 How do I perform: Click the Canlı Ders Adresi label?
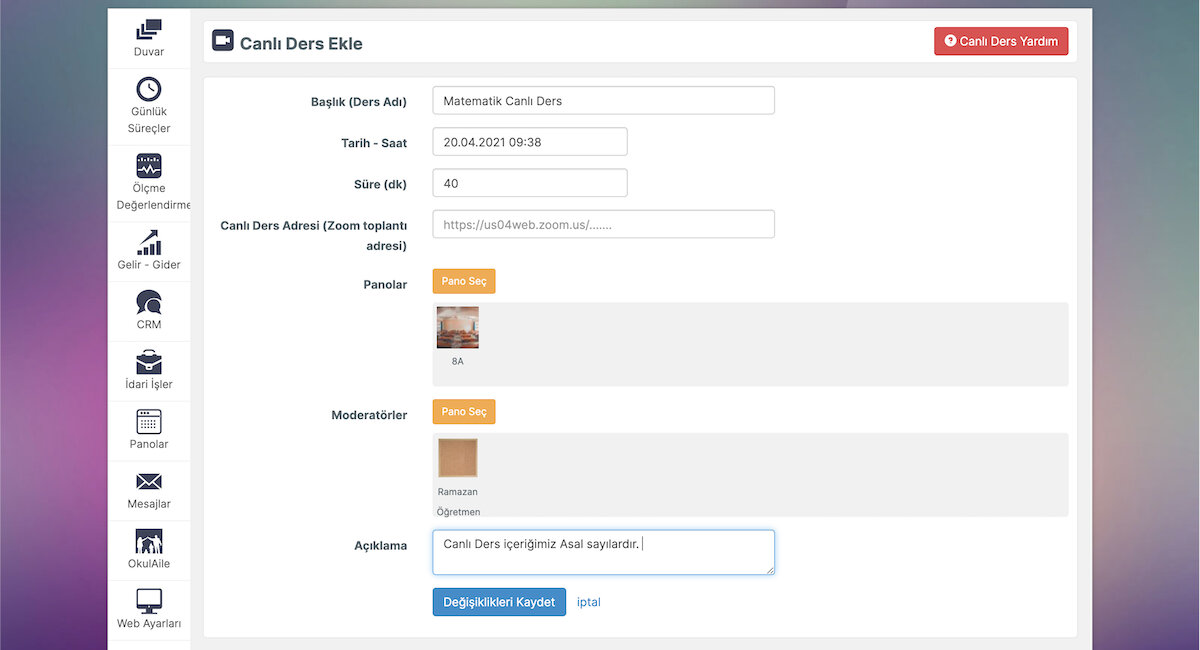[x=314, y=235]
